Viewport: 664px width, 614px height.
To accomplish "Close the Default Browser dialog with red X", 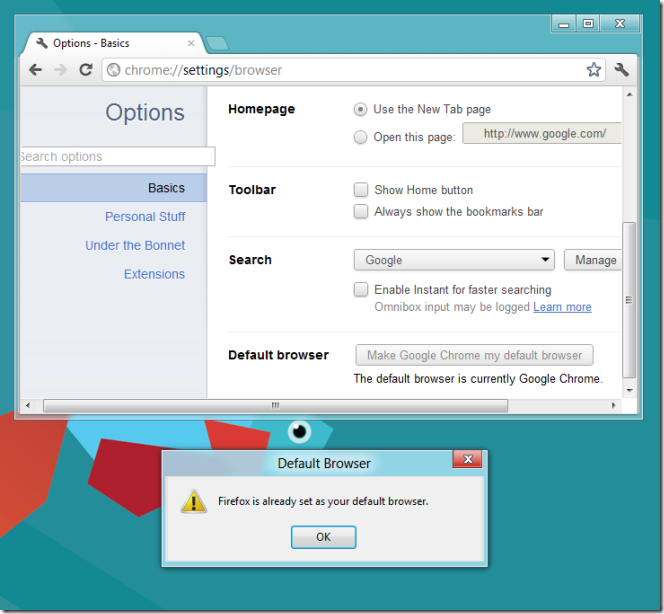I will tap(467, 460).
